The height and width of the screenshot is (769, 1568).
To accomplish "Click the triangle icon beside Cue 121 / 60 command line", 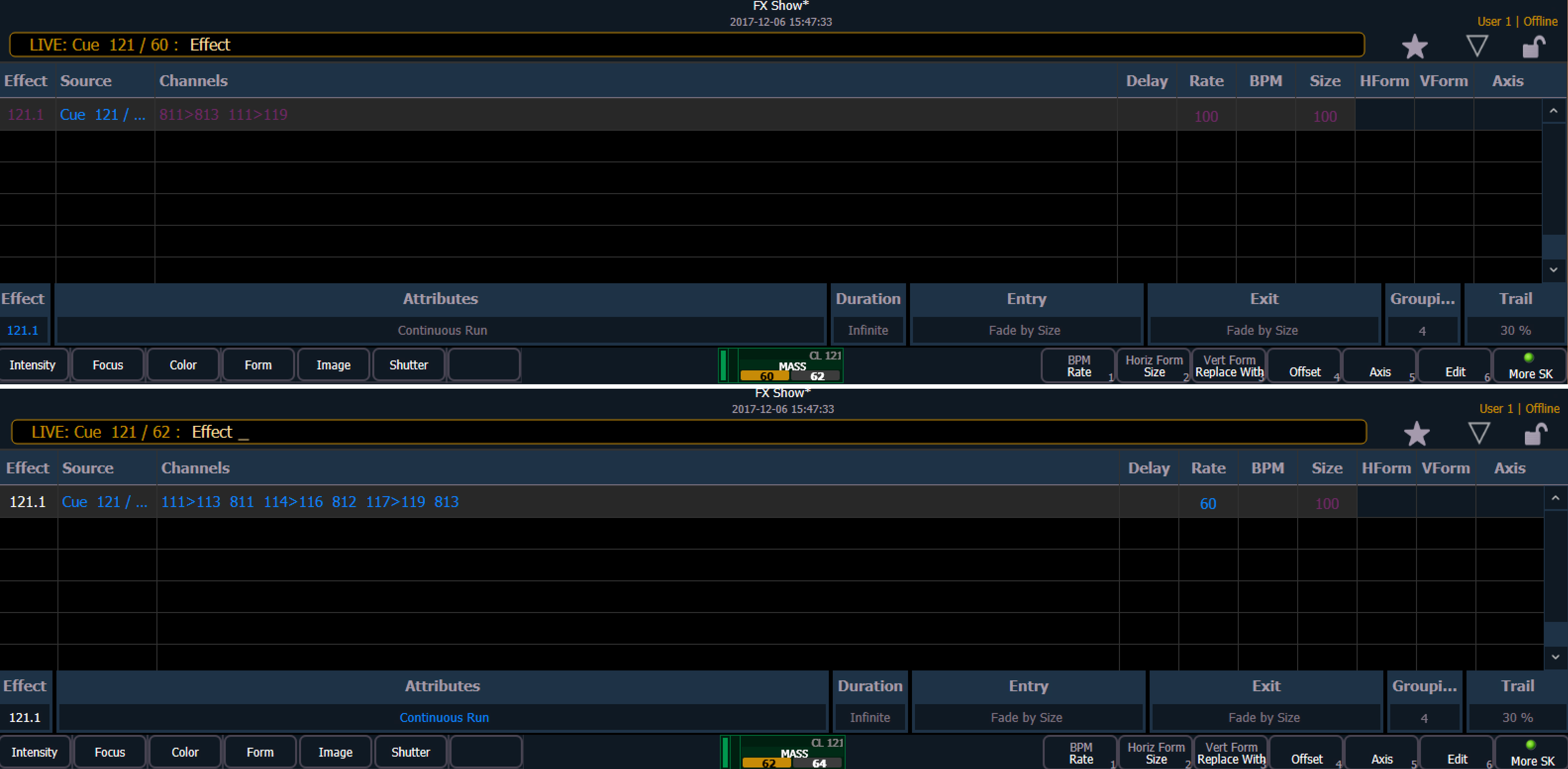I will pos(1477,46).
